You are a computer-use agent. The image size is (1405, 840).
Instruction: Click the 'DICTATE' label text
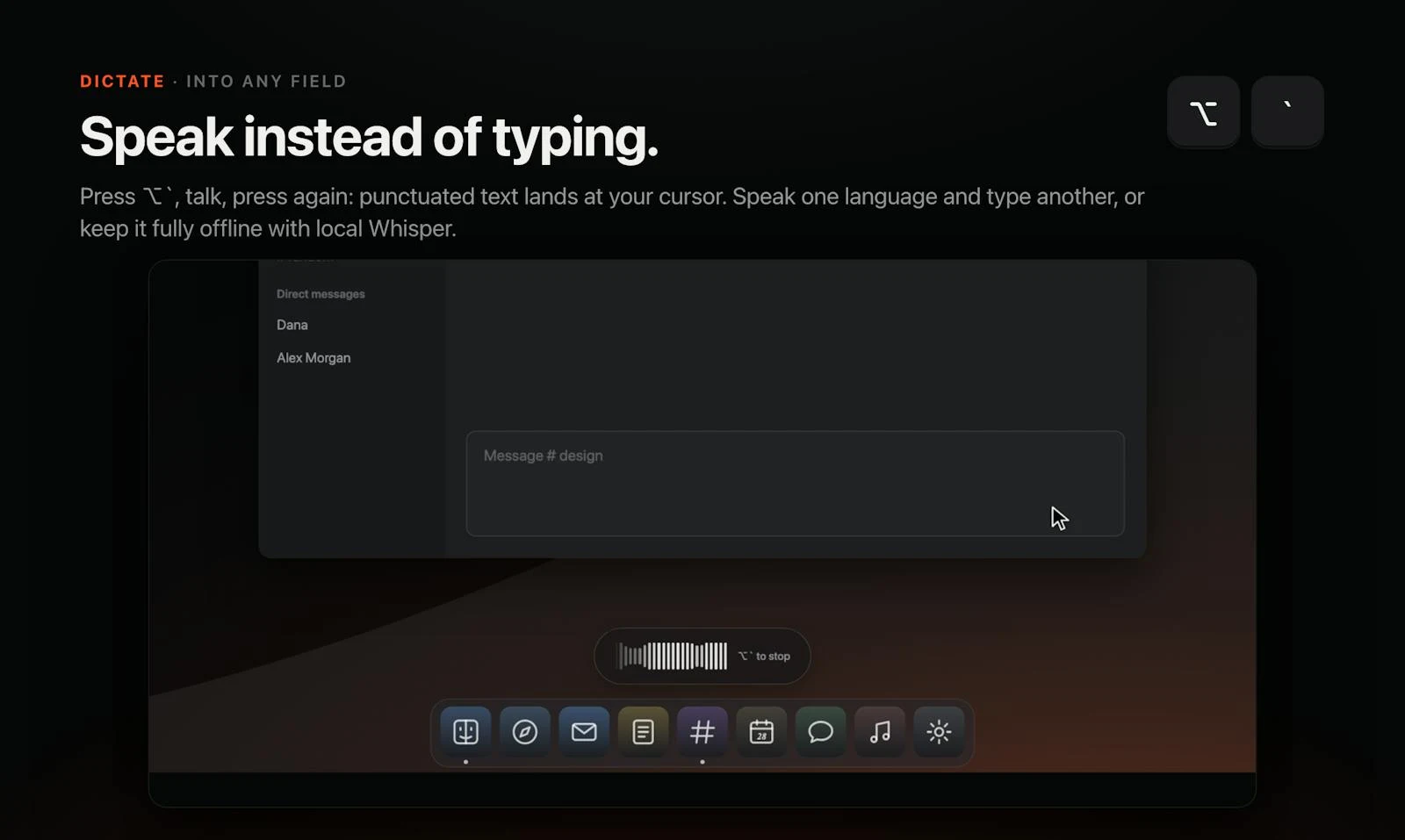[122, 82]
